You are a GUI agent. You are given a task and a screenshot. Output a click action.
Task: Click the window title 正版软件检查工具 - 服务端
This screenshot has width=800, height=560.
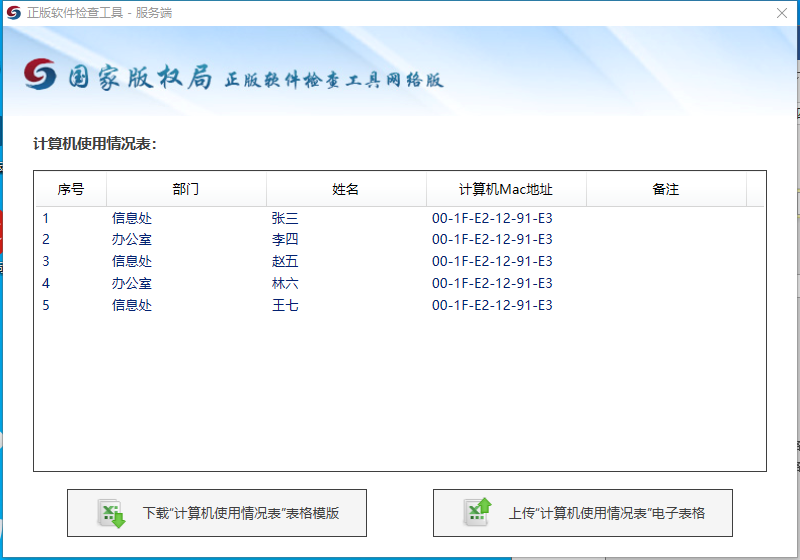tap(99, 13)
